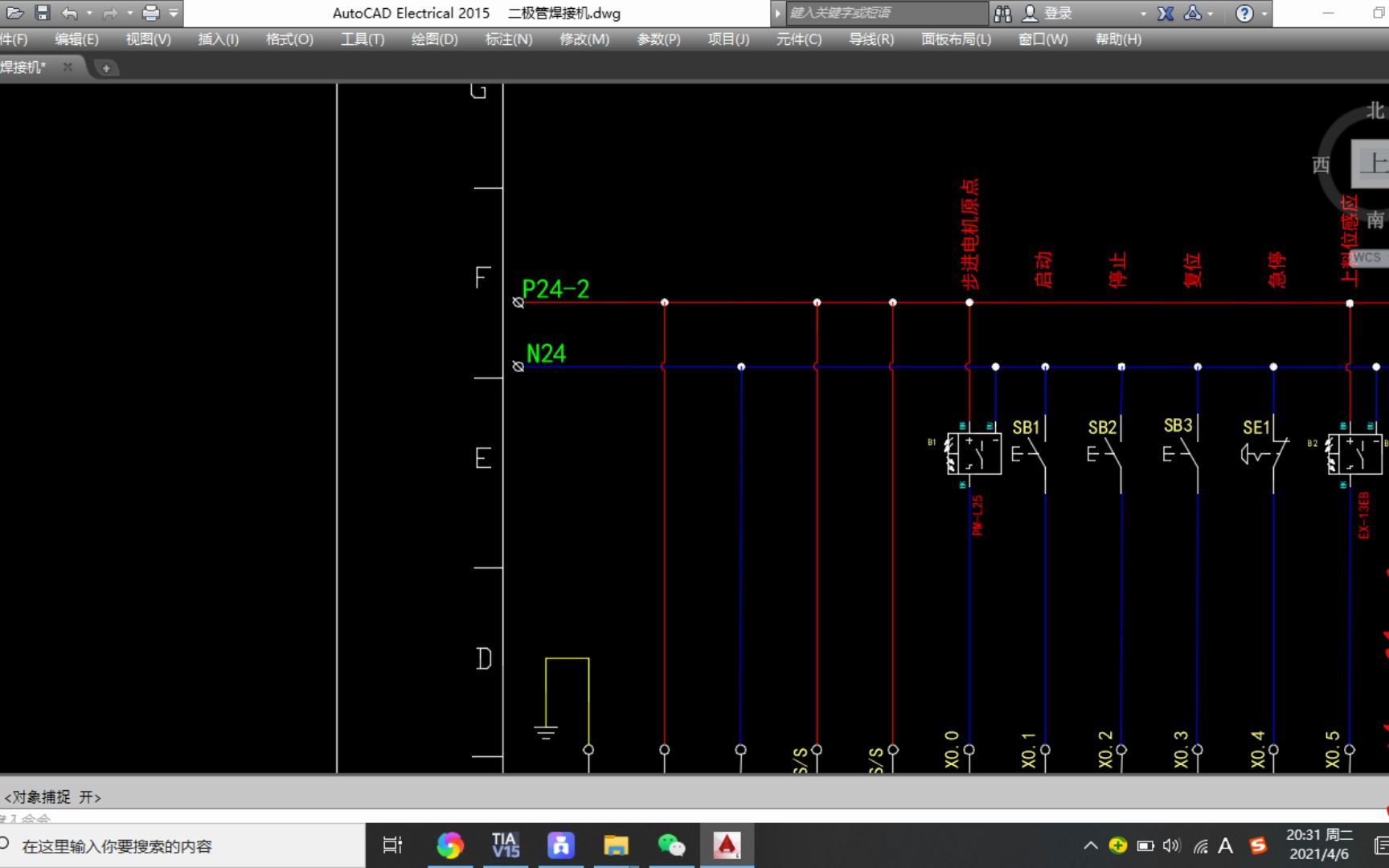The height and width of the screenshot is (868, 1389).
Task: Click the Plot printer icon
Action: pos(150,13)
